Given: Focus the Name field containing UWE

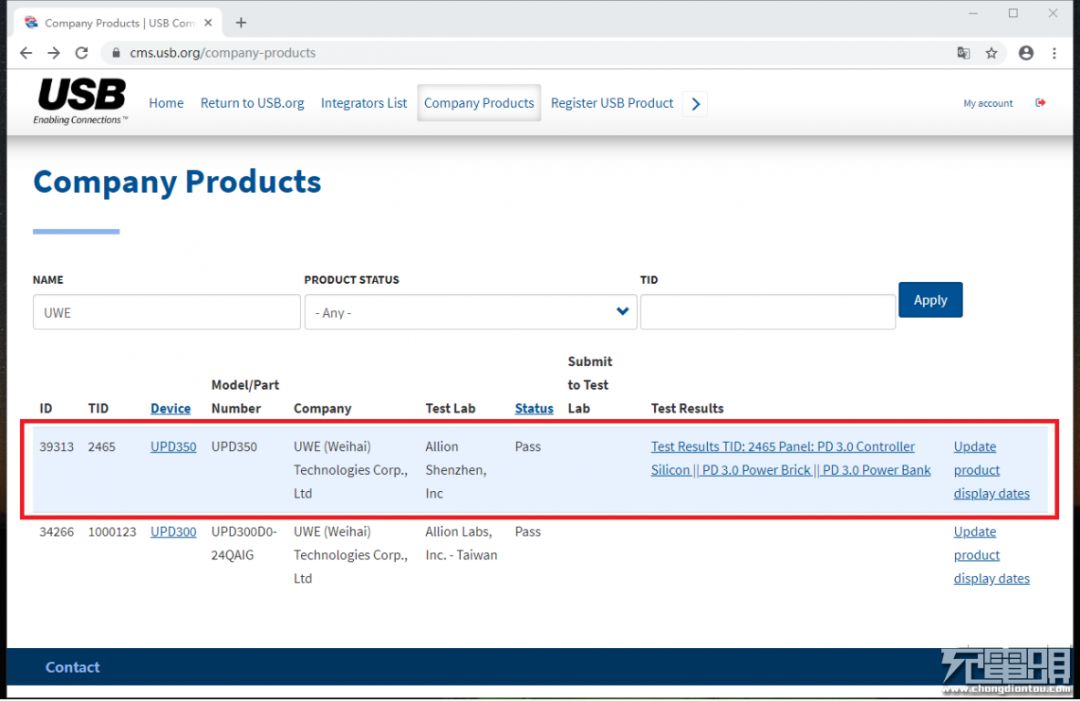Looking at the screenshot, I should [167, 313].
